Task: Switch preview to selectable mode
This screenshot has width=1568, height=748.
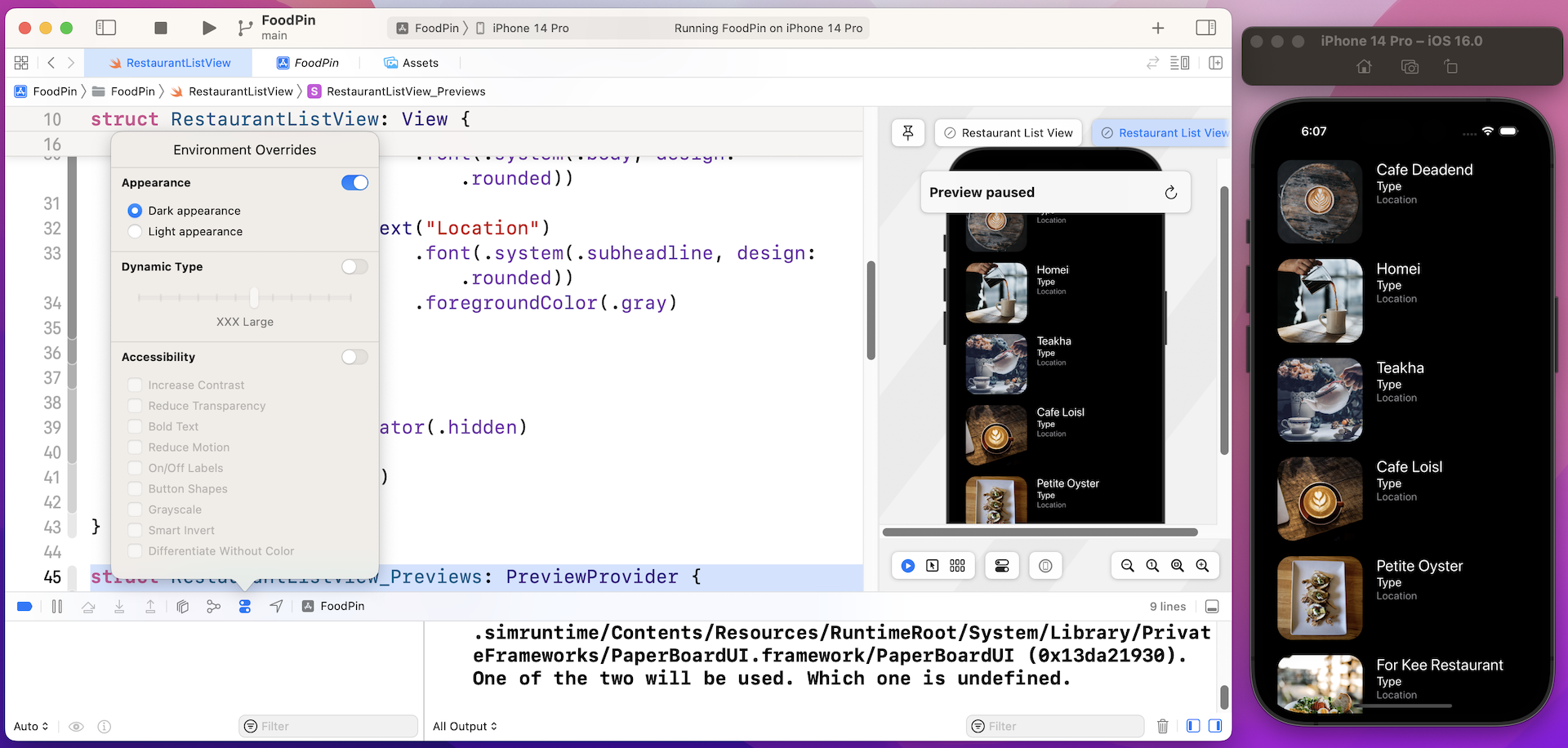Action: [933, 565]
